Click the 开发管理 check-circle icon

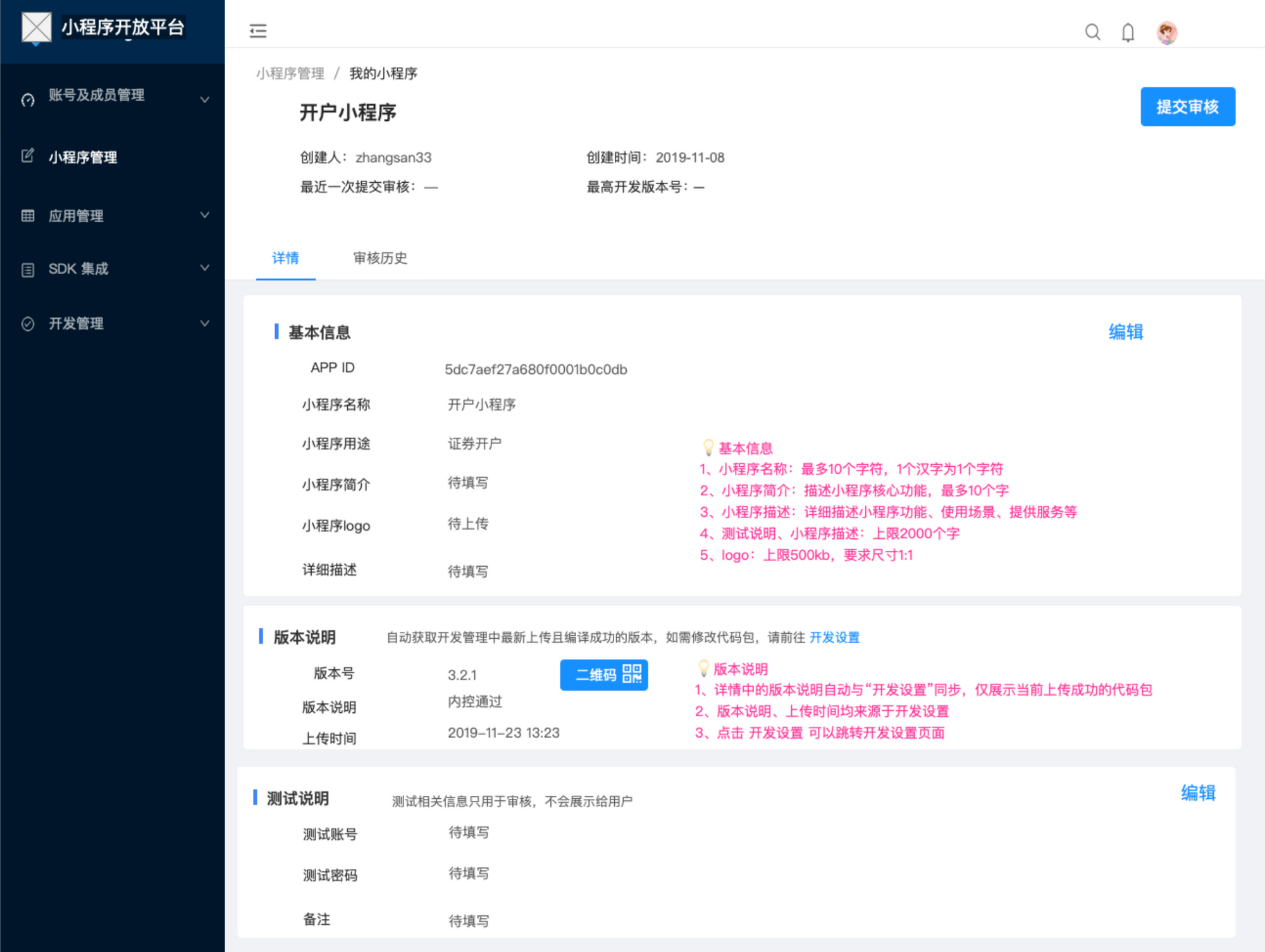pyautogui.click(x=28, y=324)
